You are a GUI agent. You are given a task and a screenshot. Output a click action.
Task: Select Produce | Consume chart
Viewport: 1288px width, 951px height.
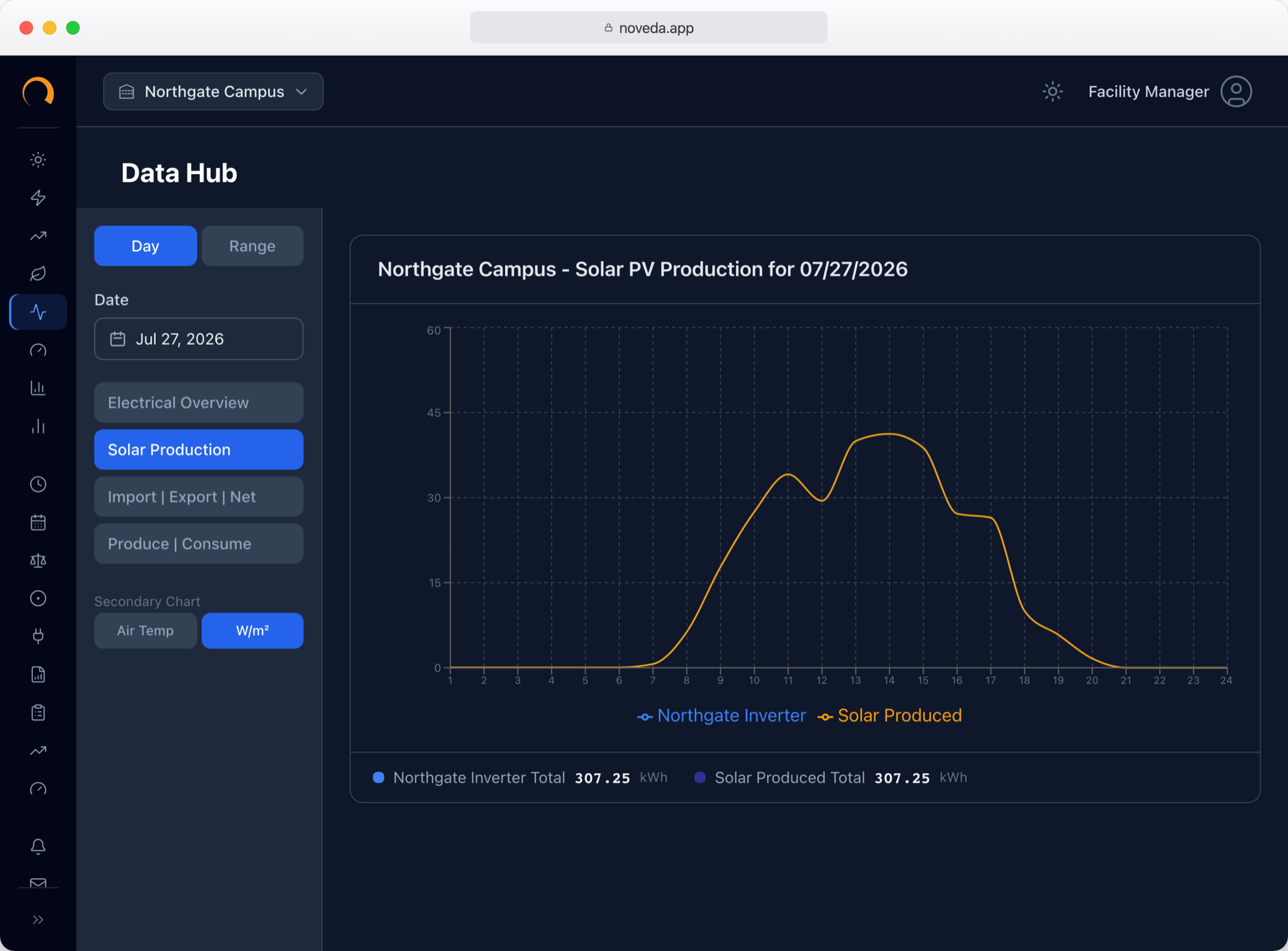(199, 544)
